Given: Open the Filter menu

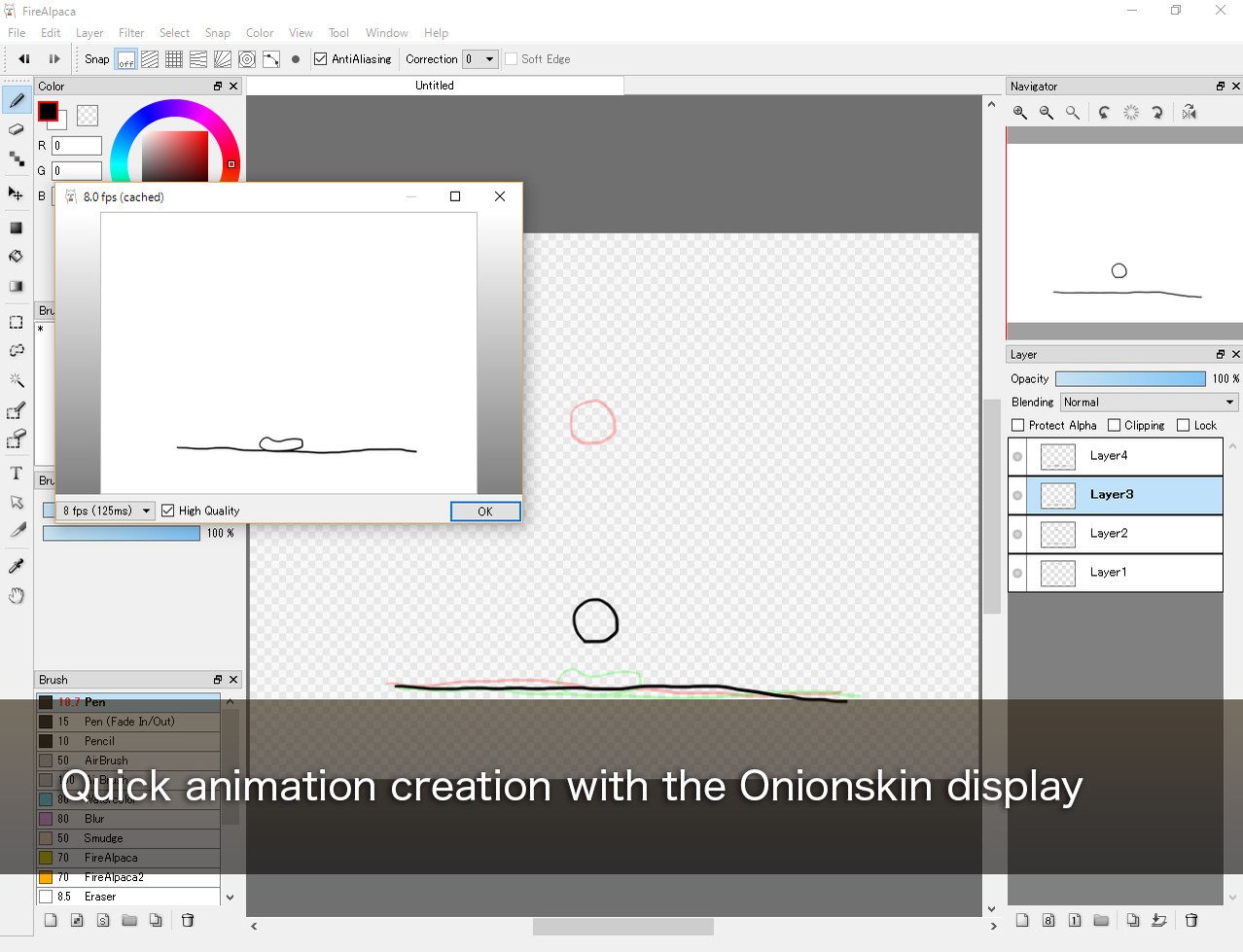Looking at the screenshot, I should point(131,32).
